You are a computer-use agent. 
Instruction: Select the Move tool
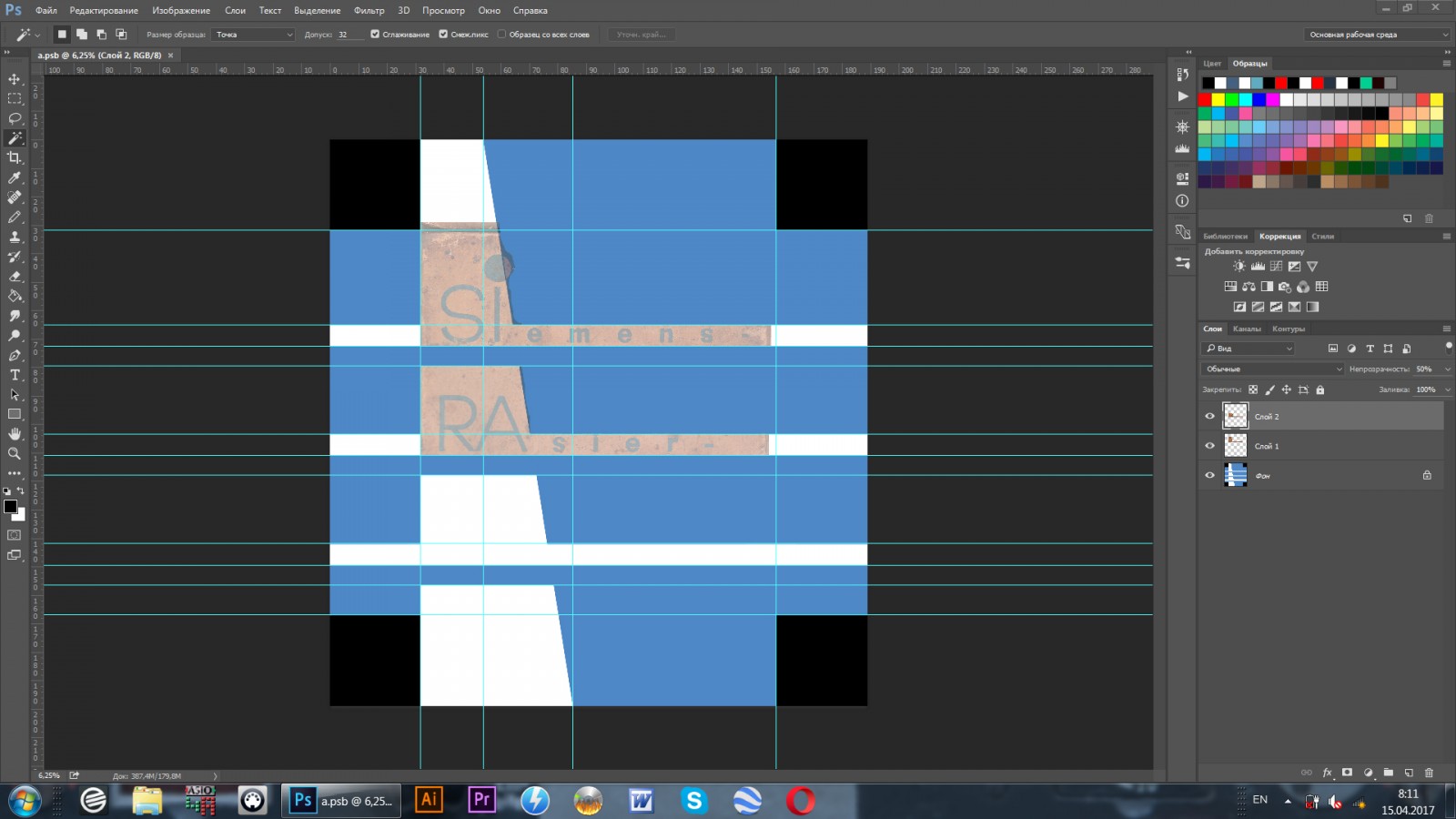[x=15, y=79]
